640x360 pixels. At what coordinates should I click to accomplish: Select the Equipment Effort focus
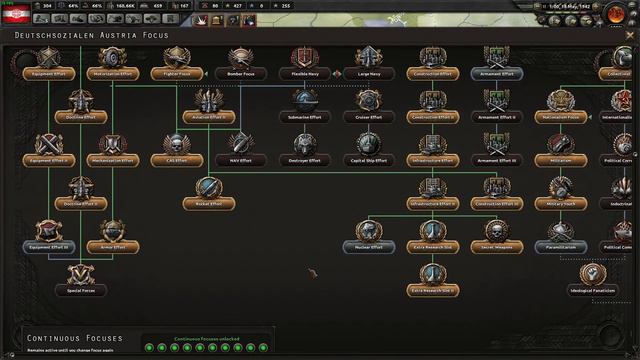tap(49, 74)
